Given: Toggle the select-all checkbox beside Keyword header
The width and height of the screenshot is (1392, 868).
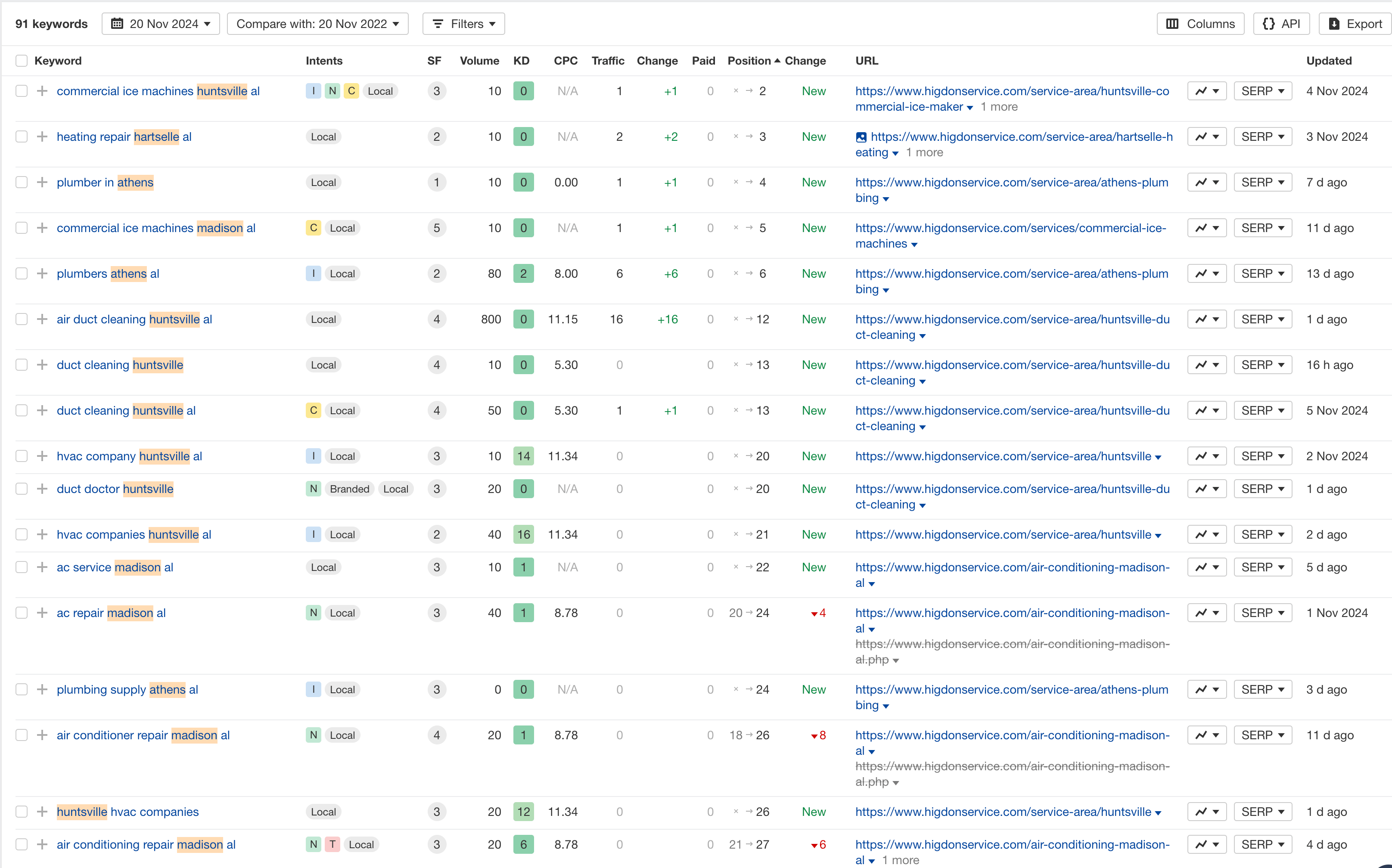Looking at the screenshot, I should 22,61.
